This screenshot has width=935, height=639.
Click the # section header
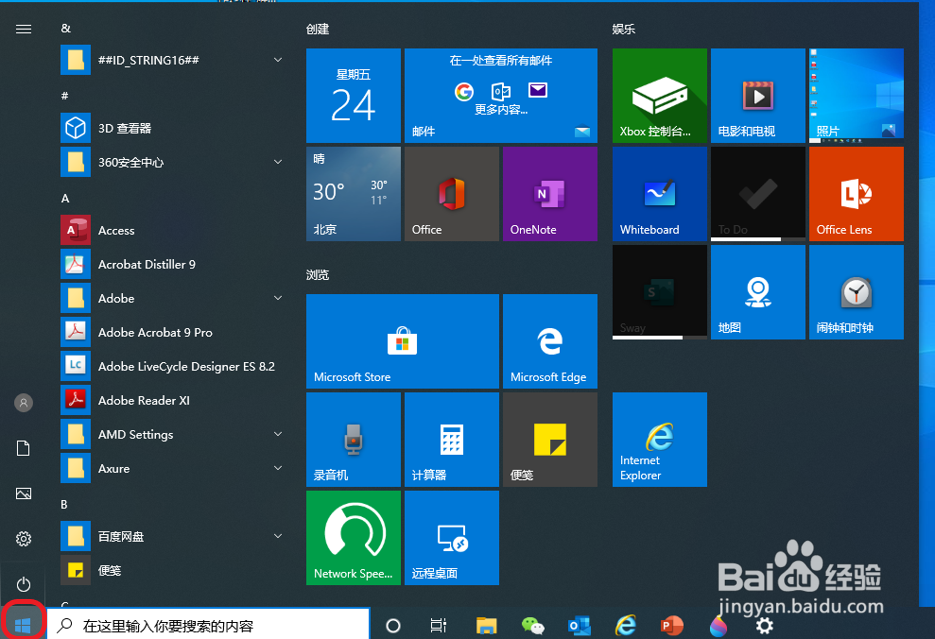point(64,95)
